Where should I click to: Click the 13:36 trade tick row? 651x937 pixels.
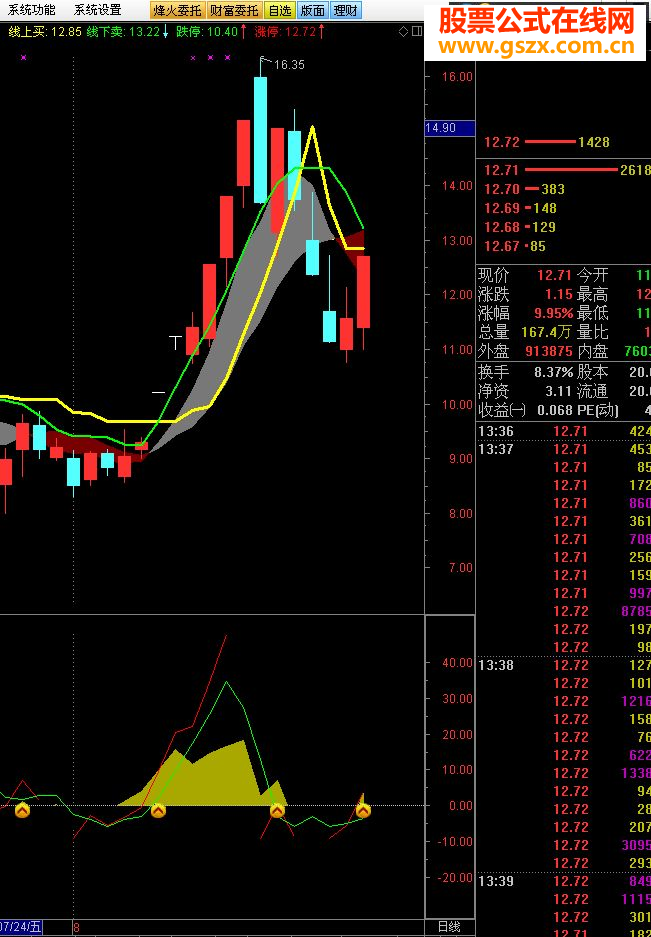(564, 431)
